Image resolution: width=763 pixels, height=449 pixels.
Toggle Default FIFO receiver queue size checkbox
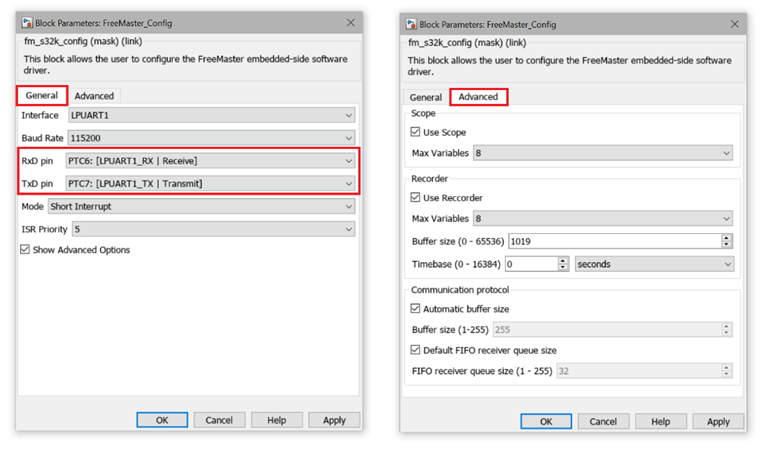[x=415, y=350]
